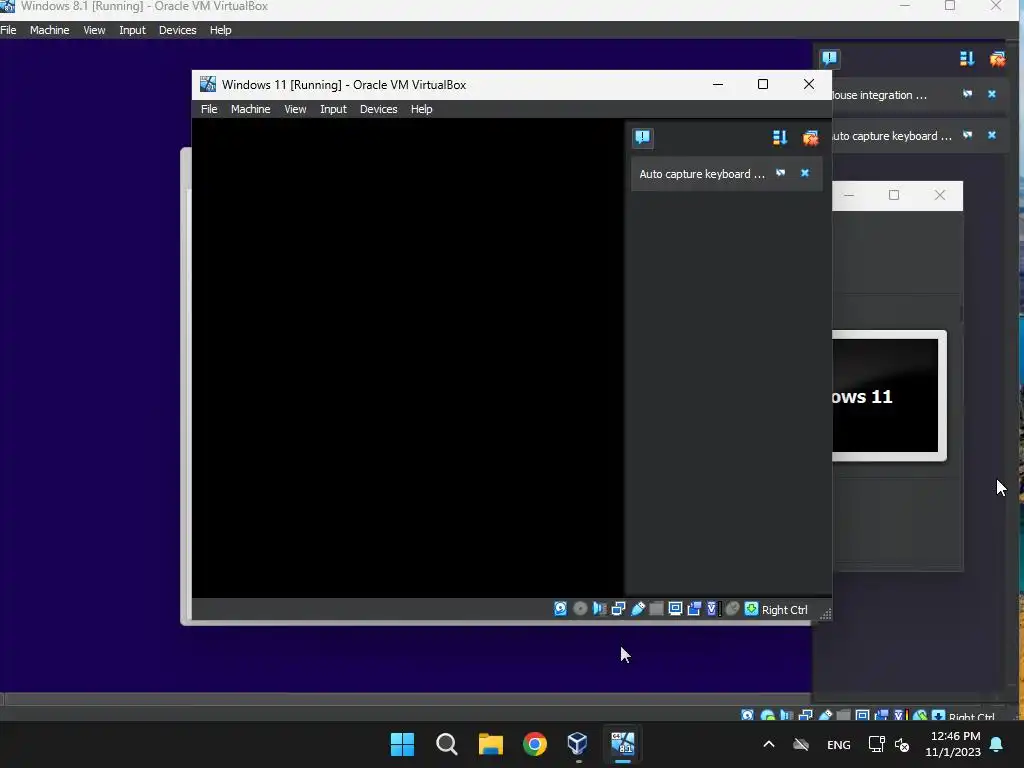
Task: Click ENG language indicator
Action: click(x=839, y=744)
